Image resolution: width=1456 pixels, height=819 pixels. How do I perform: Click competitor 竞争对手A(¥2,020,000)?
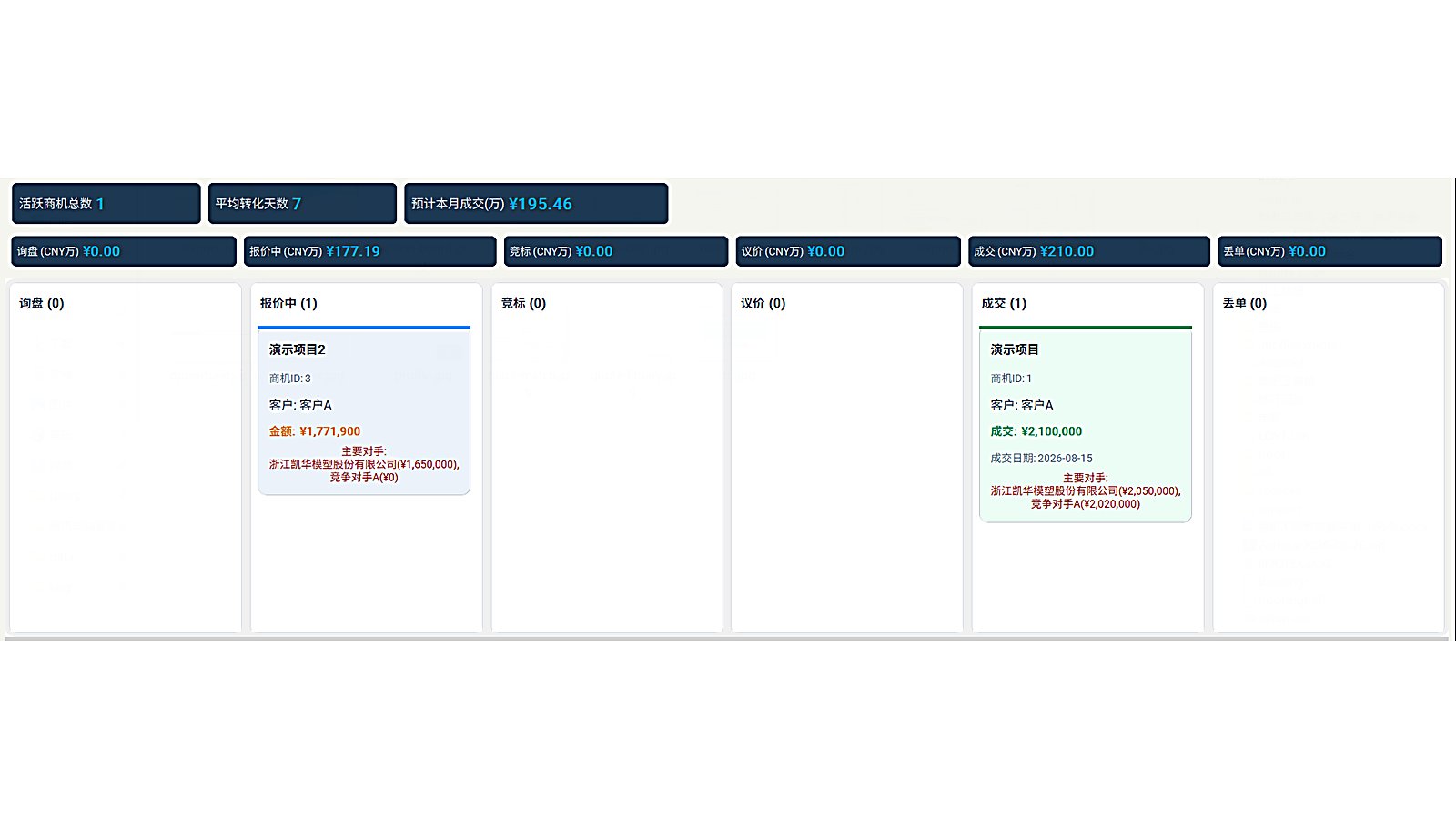(x=1086, y=503)
